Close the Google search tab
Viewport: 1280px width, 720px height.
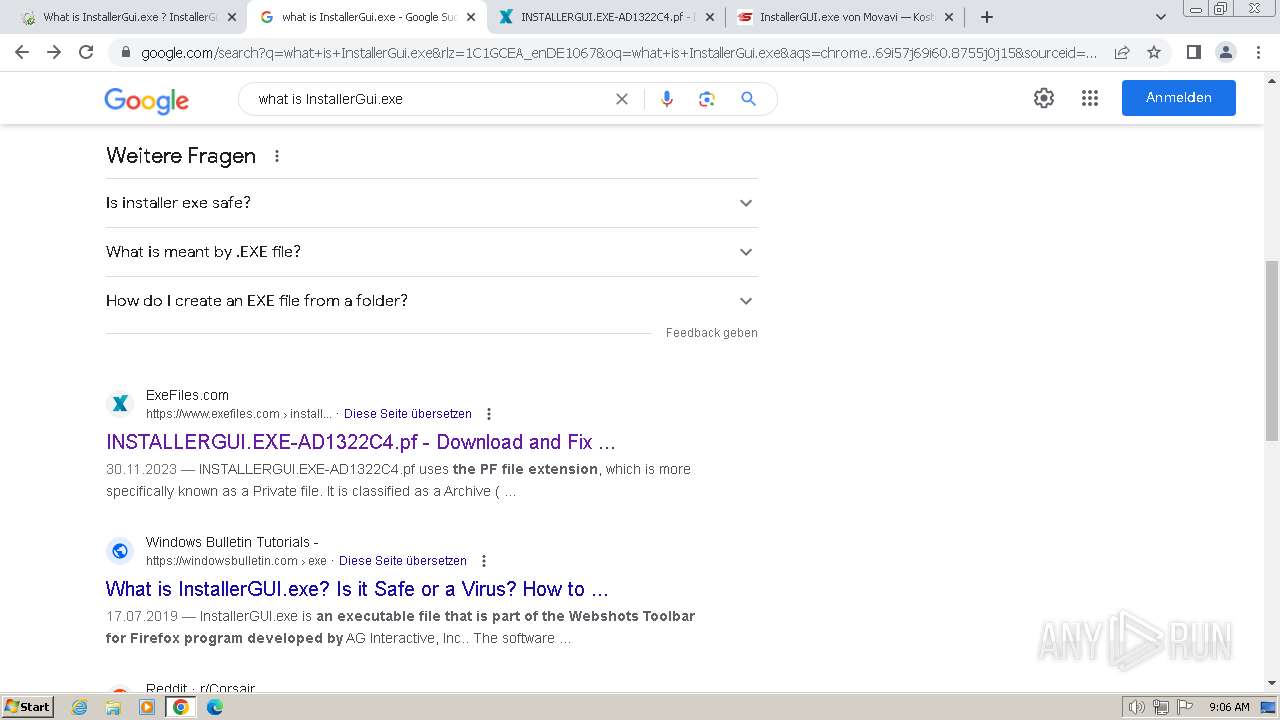[x=471, y=17]
